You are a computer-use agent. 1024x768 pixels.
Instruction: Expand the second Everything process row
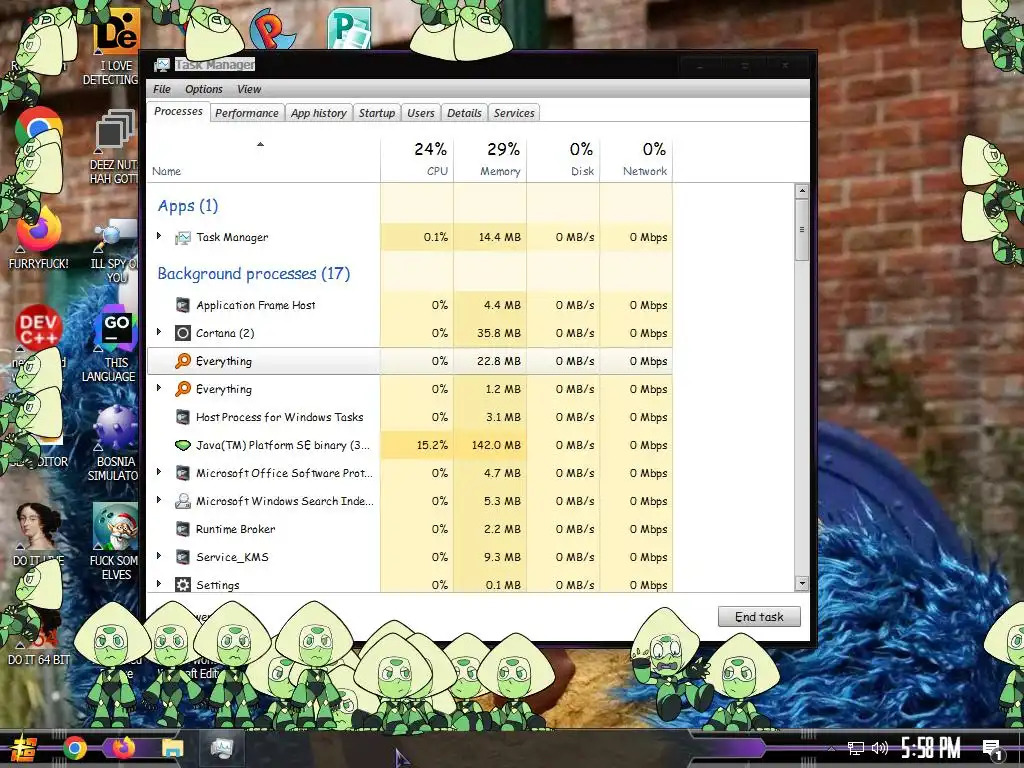pos(159,389)
